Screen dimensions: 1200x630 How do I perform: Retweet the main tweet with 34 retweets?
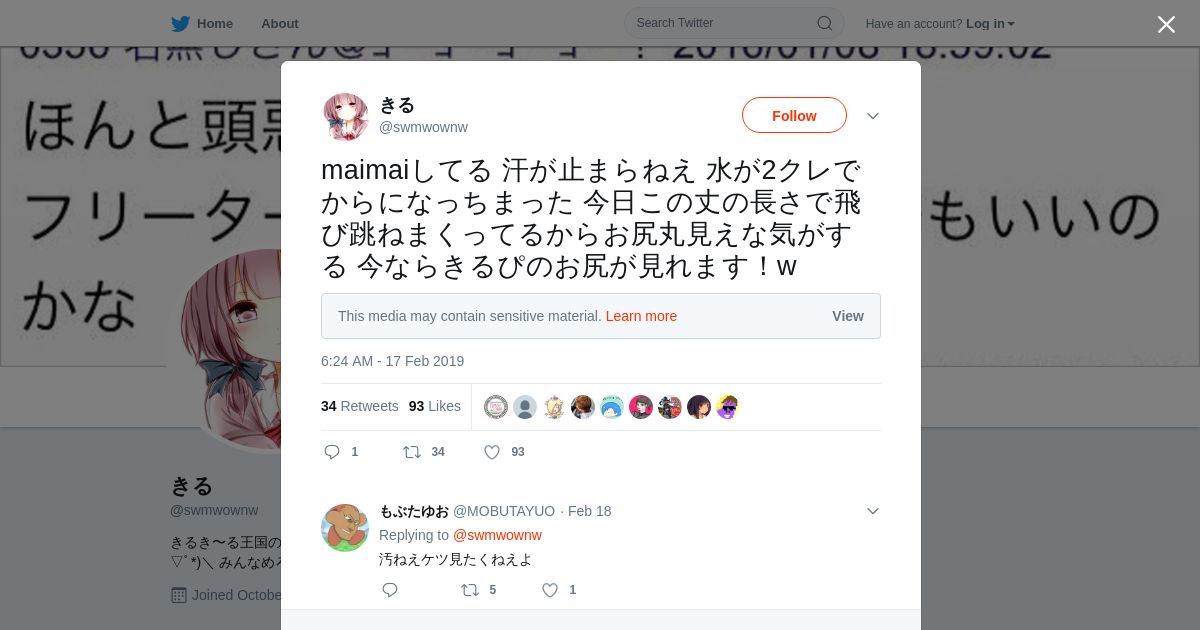coord(412,452)
